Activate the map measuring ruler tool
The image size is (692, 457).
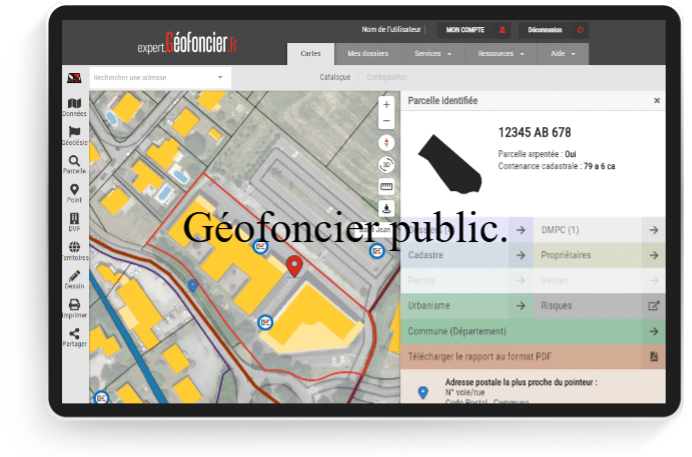(386, 187)
